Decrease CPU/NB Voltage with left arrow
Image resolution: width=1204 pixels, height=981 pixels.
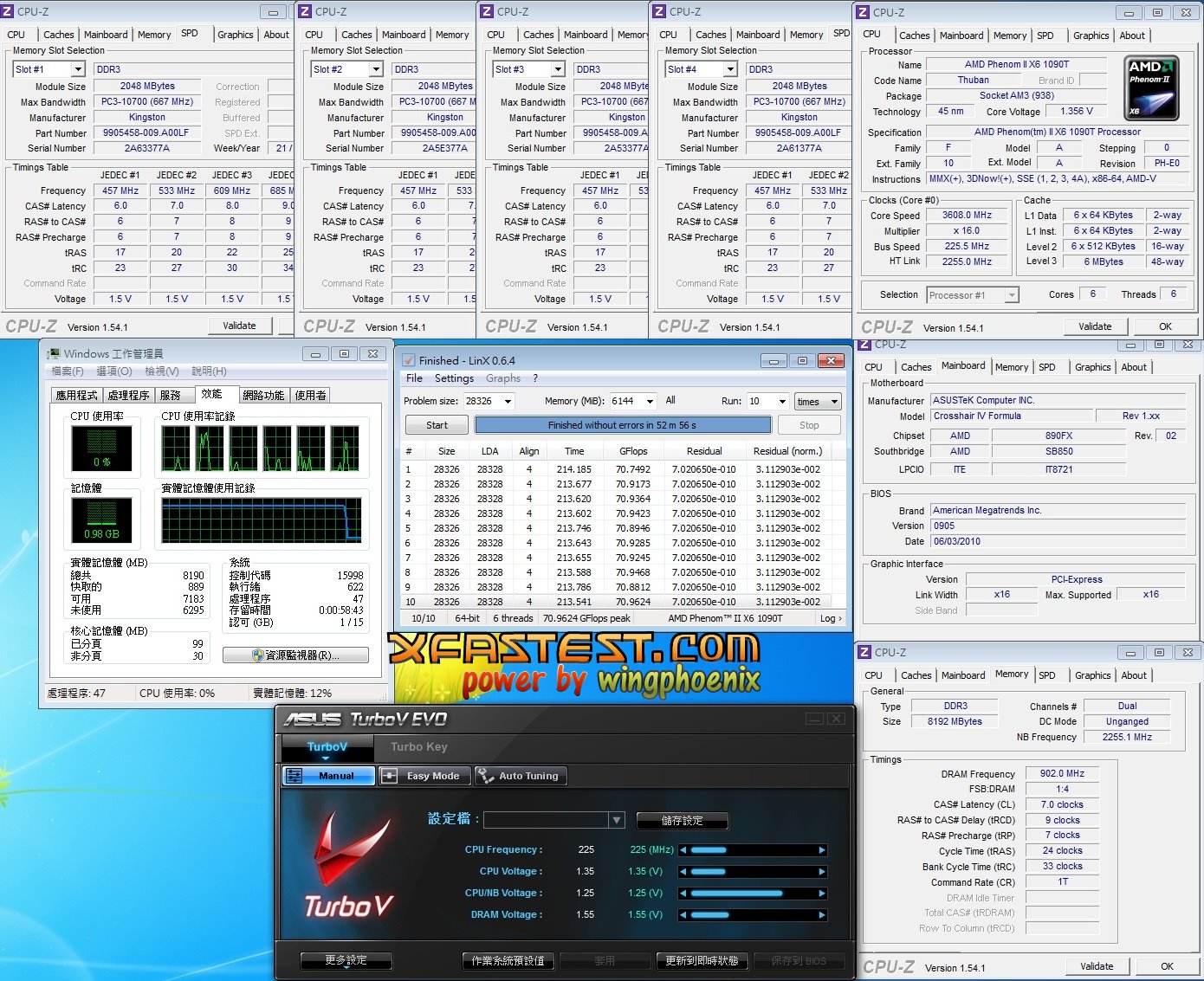tap(683, 894)
